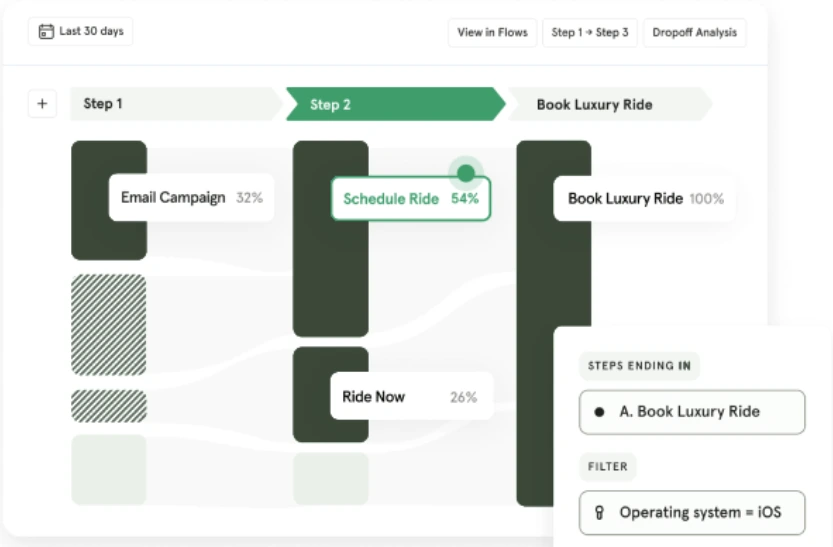
Task: Select the Book Luxury Ride step header
Action: coord(606,104)
